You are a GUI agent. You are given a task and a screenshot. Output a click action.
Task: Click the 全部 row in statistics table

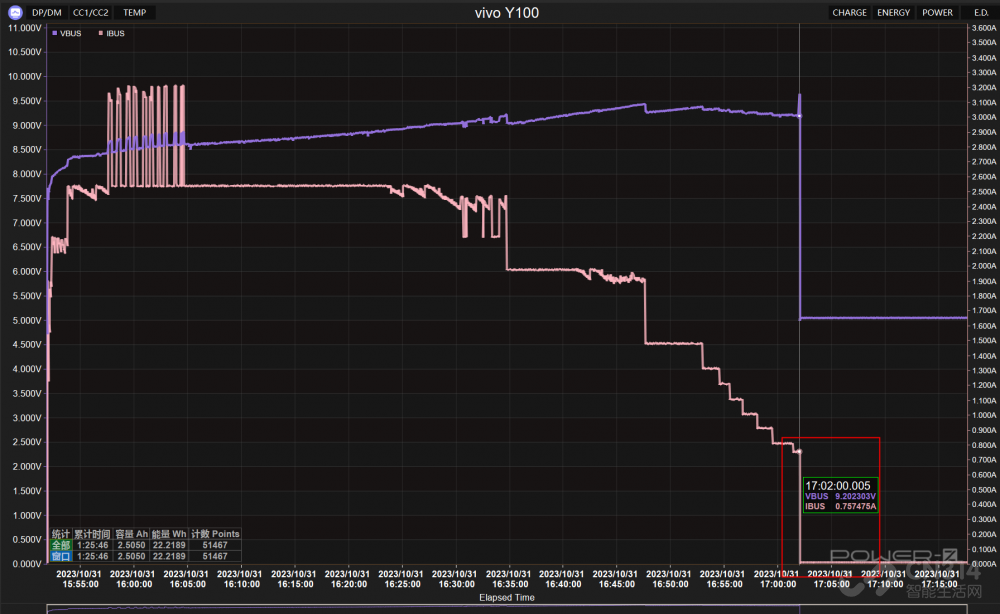146,545
